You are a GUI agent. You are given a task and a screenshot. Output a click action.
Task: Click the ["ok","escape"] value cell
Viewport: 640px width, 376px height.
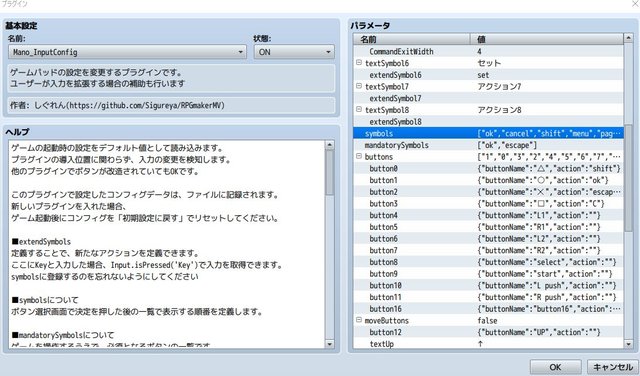(x=507, y=145)
